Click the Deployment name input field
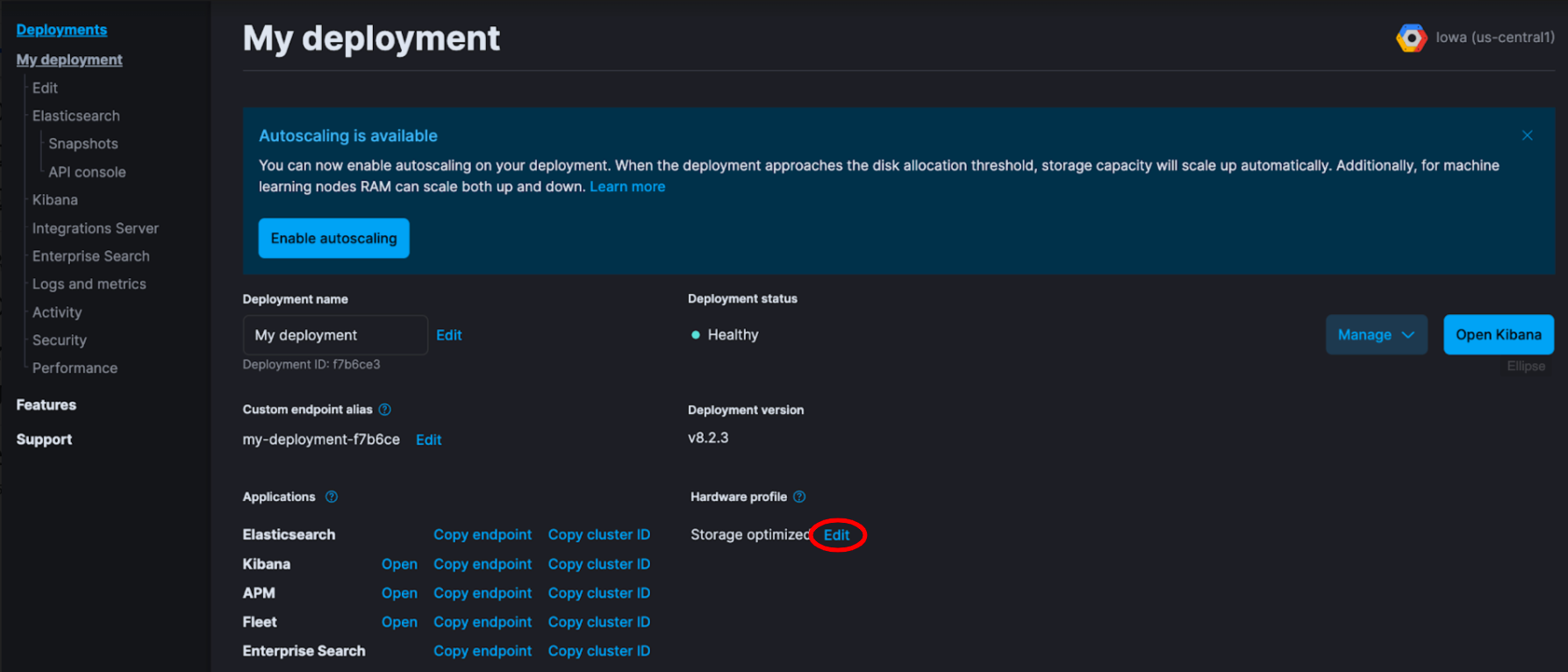This screenshot has height=672, width=1568. click(x=335, y=335)
